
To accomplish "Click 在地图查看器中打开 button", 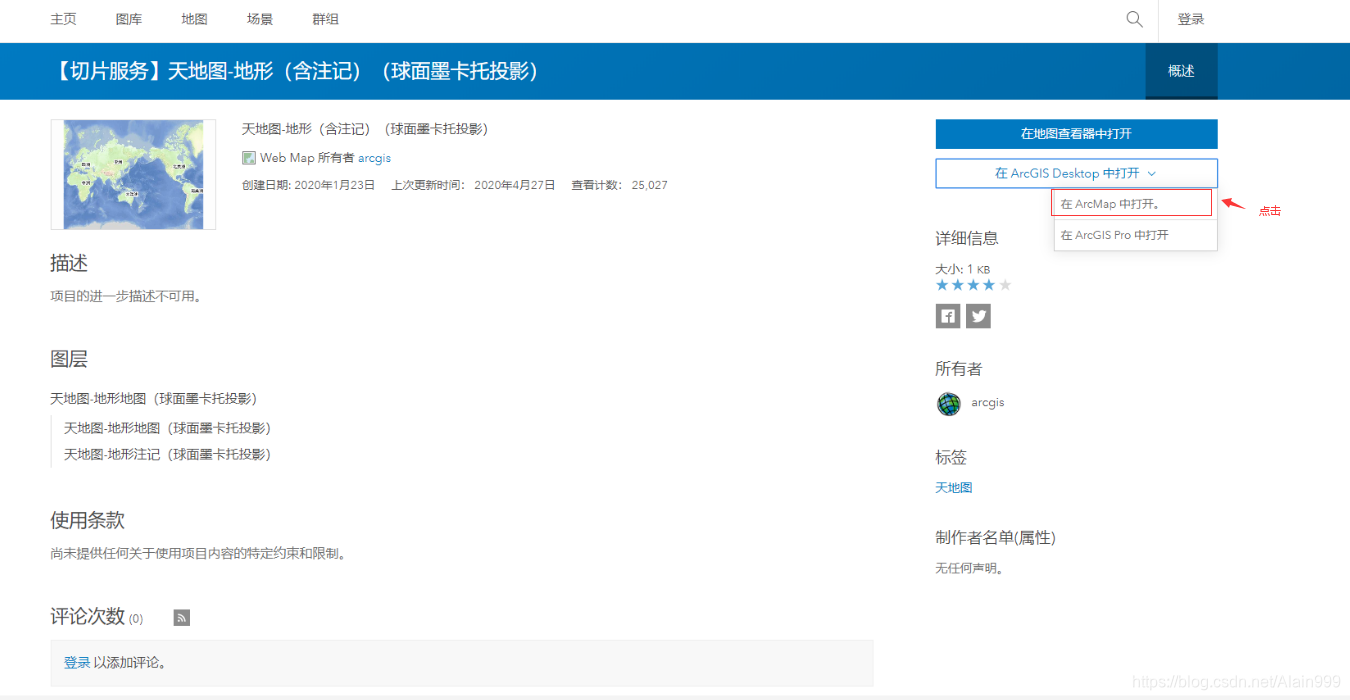I will pos(1076,134).
